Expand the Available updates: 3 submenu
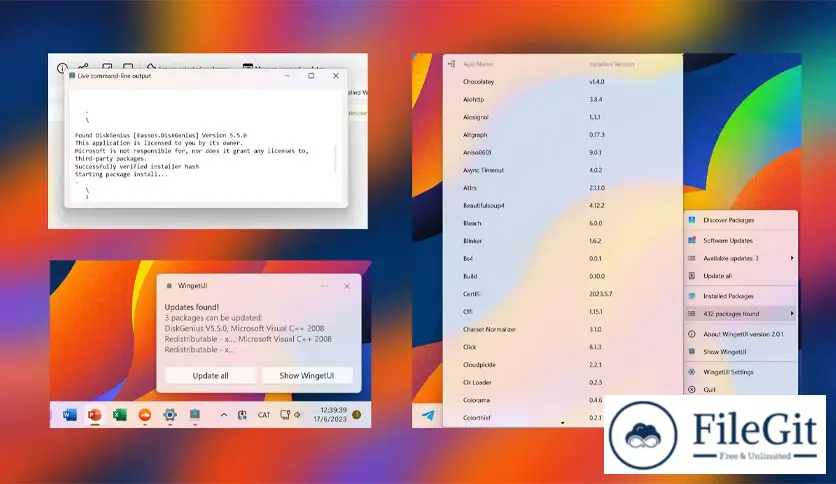The image size is (836, 484). pos(741,258)
